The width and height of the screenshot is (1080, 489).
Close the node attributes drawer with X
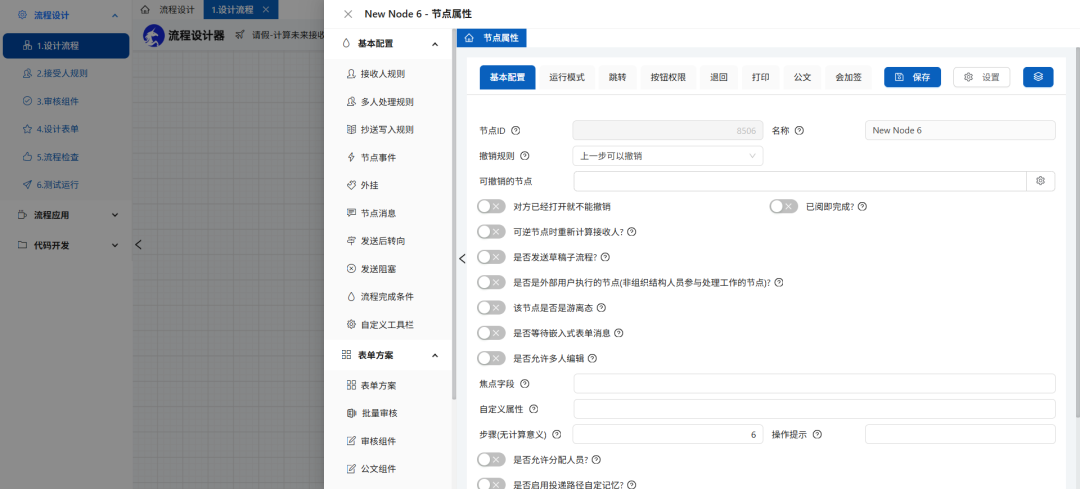point(348,14)
